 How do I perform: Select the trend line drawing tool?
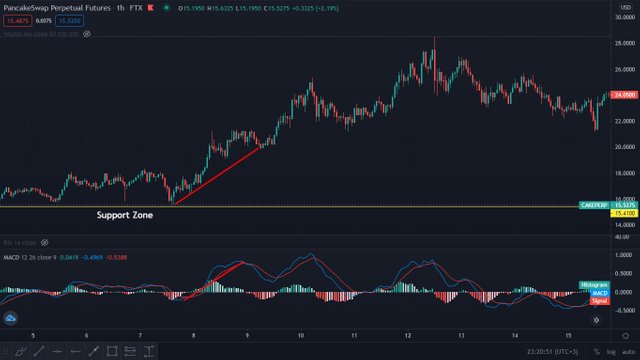pos(39,351)
